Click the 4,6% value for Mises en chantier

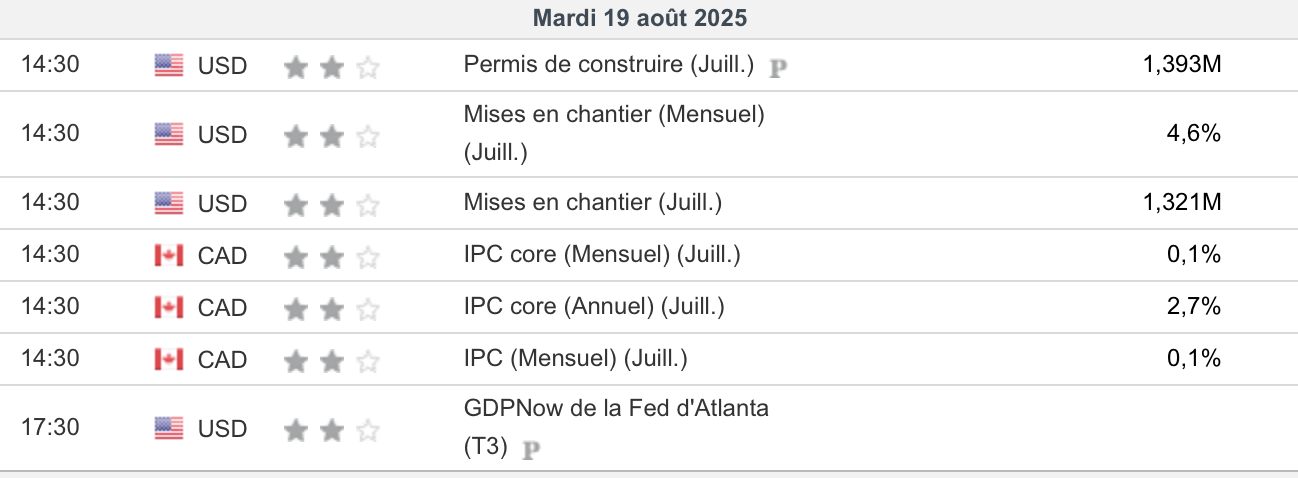(x=1194, y=133)
